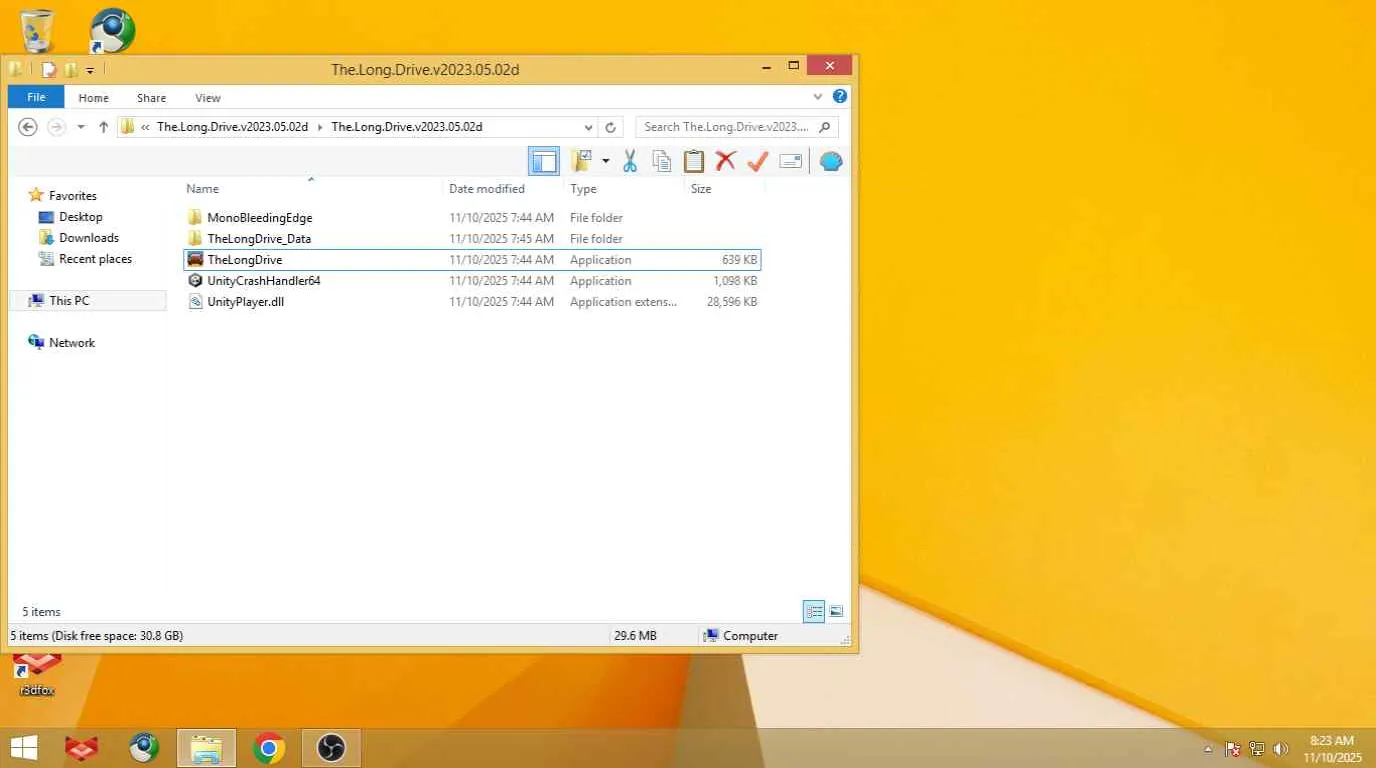Switch to the View ribbon tab
This screenshot has height=768, width=1376.
click(208, 98)
